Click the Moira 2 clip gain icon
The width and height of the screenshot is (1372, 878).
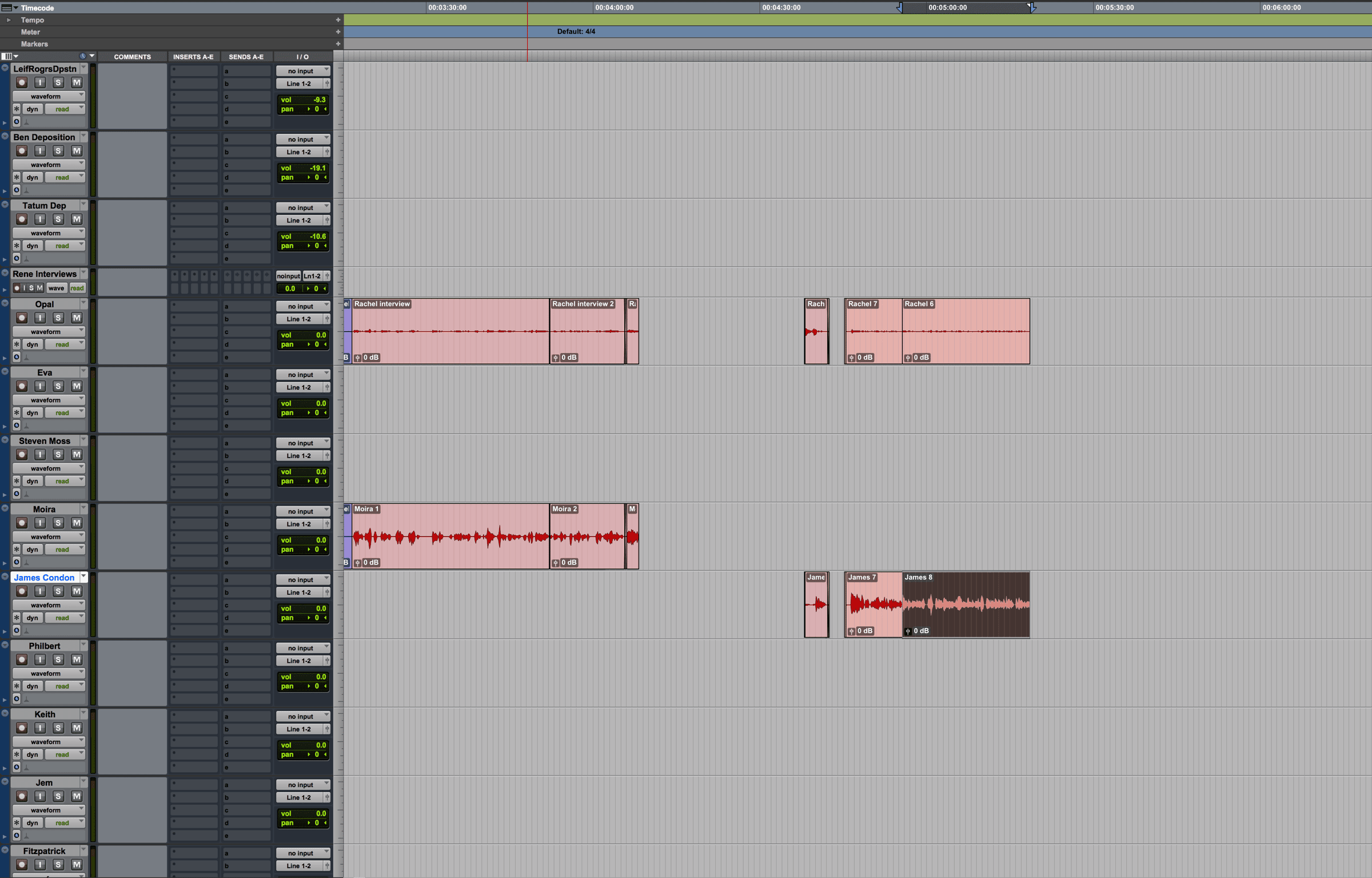pos(556,563)
